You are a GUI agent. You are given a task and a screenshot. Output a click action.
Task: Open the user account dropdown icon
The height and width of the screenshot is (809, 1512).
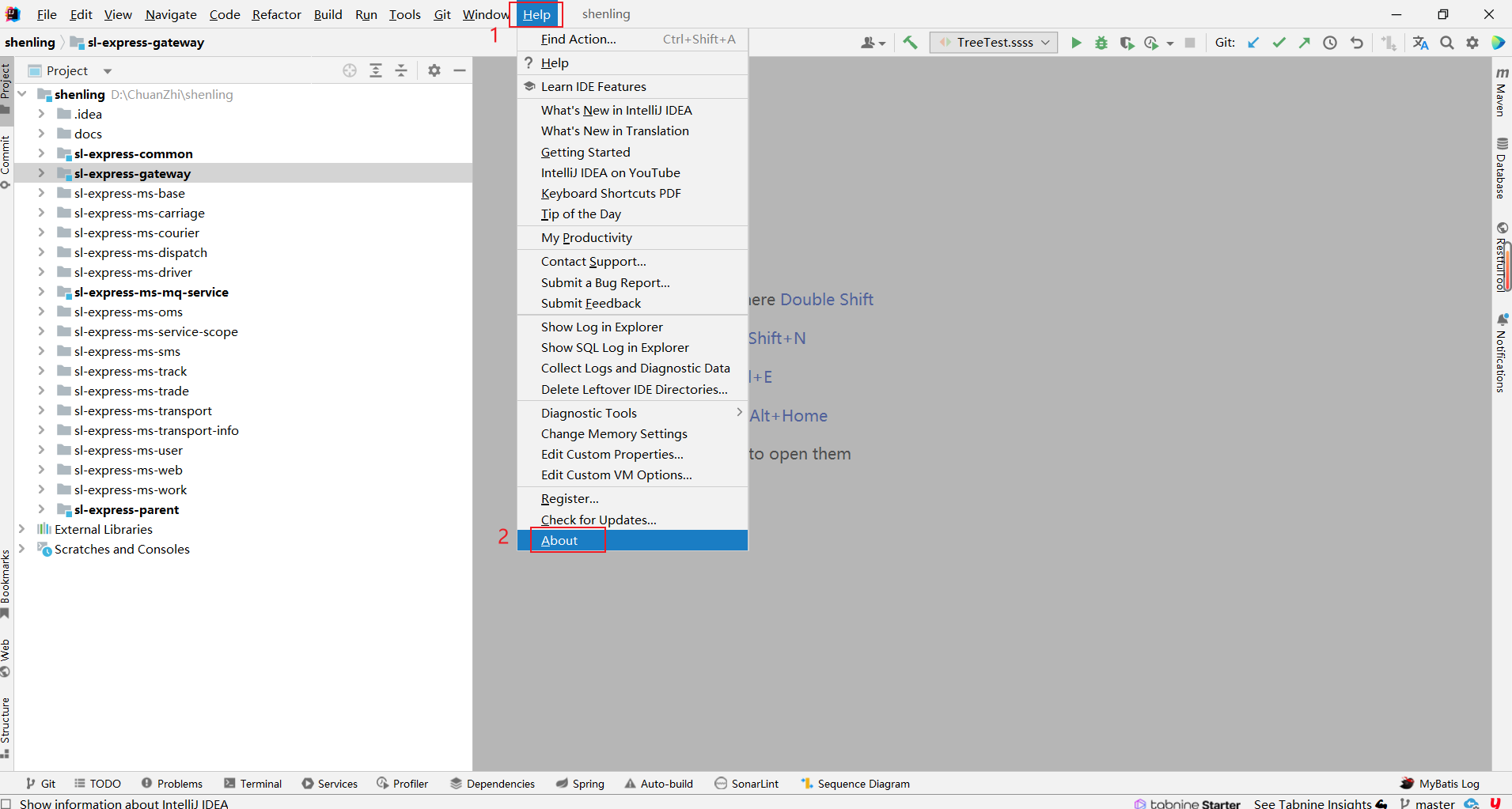point(873,43)
